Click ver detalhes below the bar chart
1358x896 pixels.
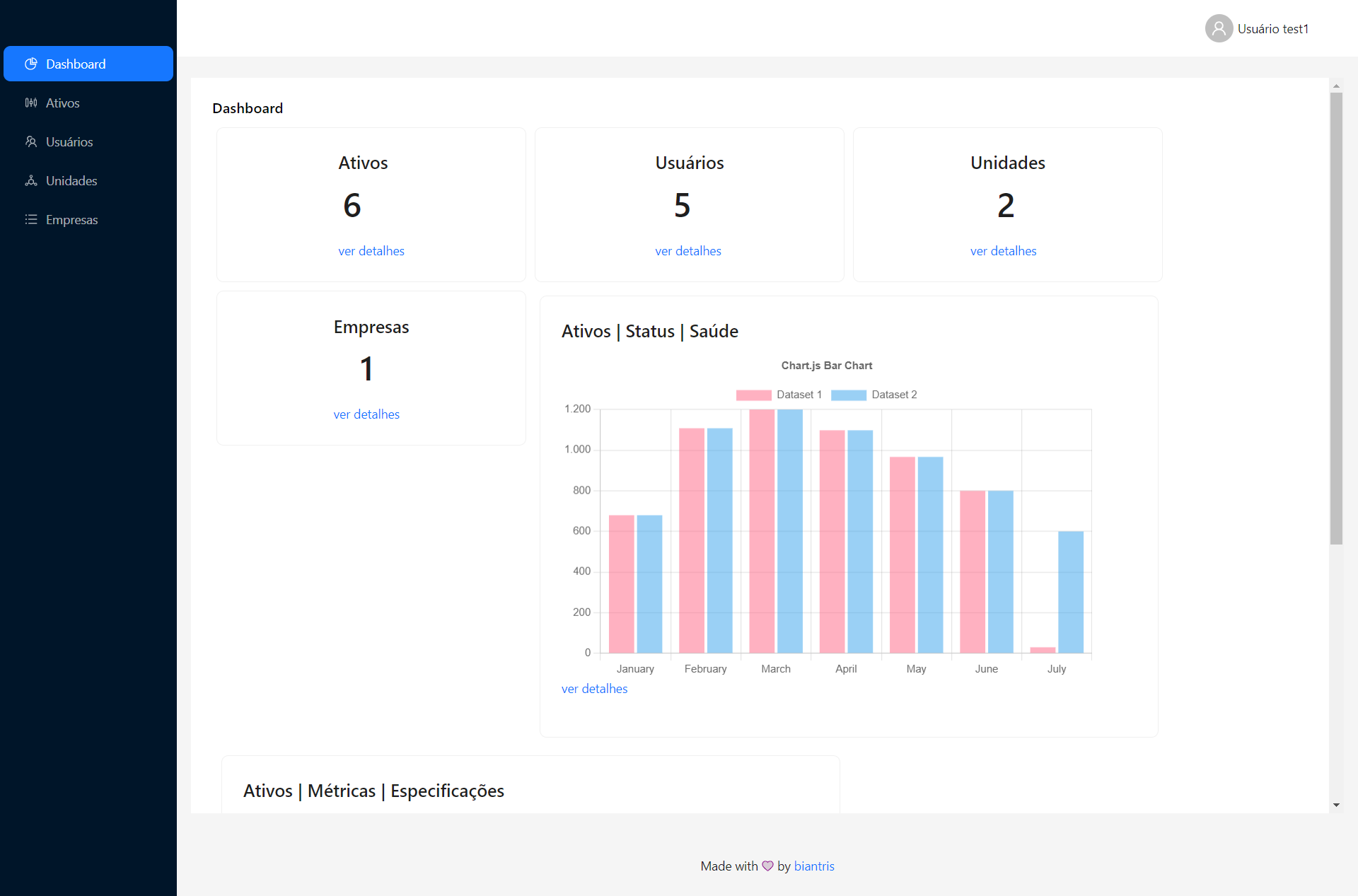click(594, 689)
